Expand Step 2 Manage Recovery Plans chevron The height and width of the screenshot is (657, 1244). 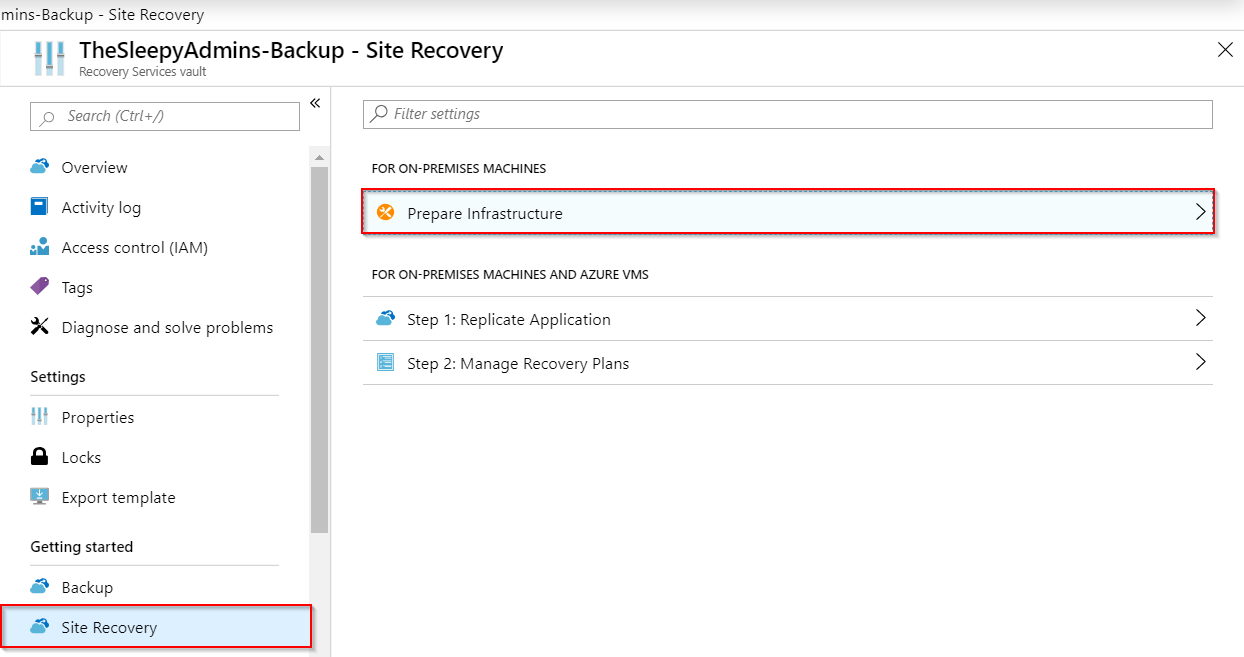tap(1201, 363)
